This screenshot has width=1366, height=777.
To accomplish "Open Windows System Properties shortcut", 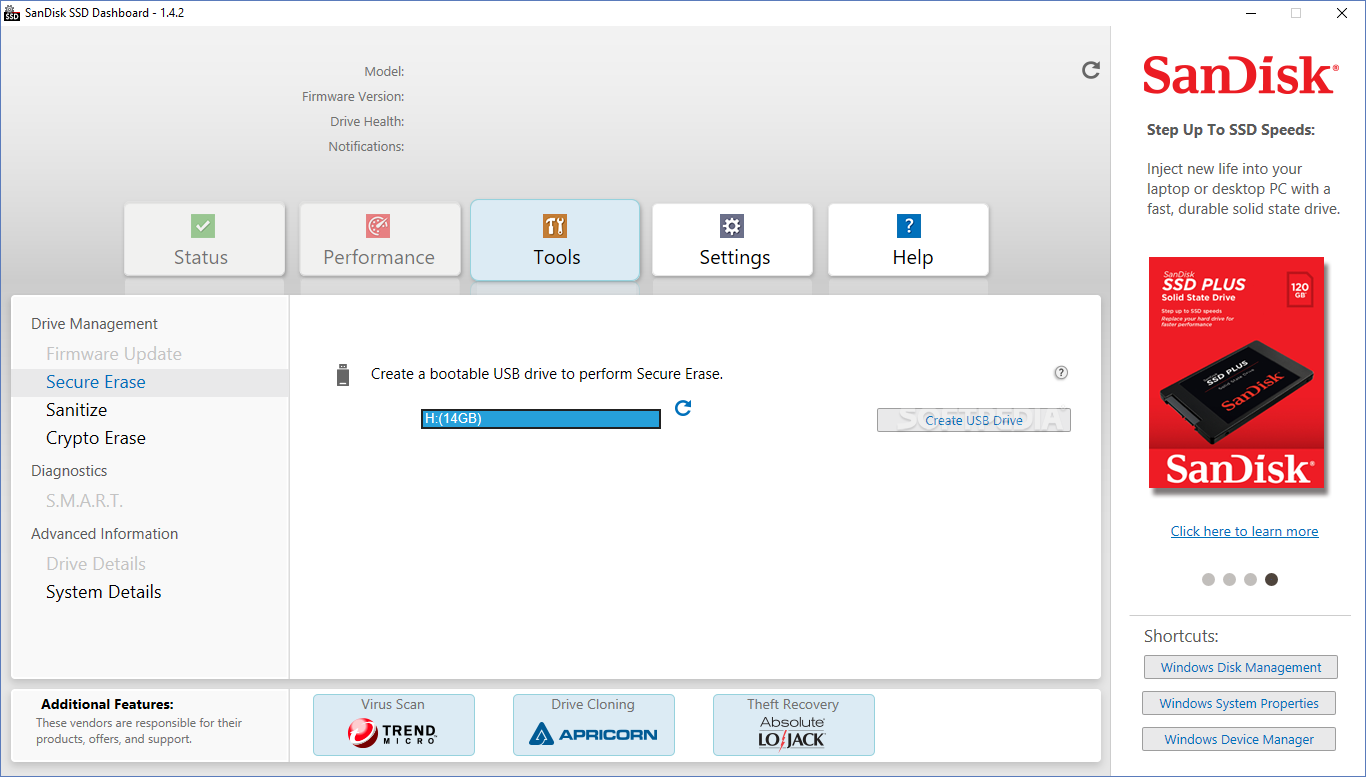I will pyautogui.click(x=1238, y=703).
